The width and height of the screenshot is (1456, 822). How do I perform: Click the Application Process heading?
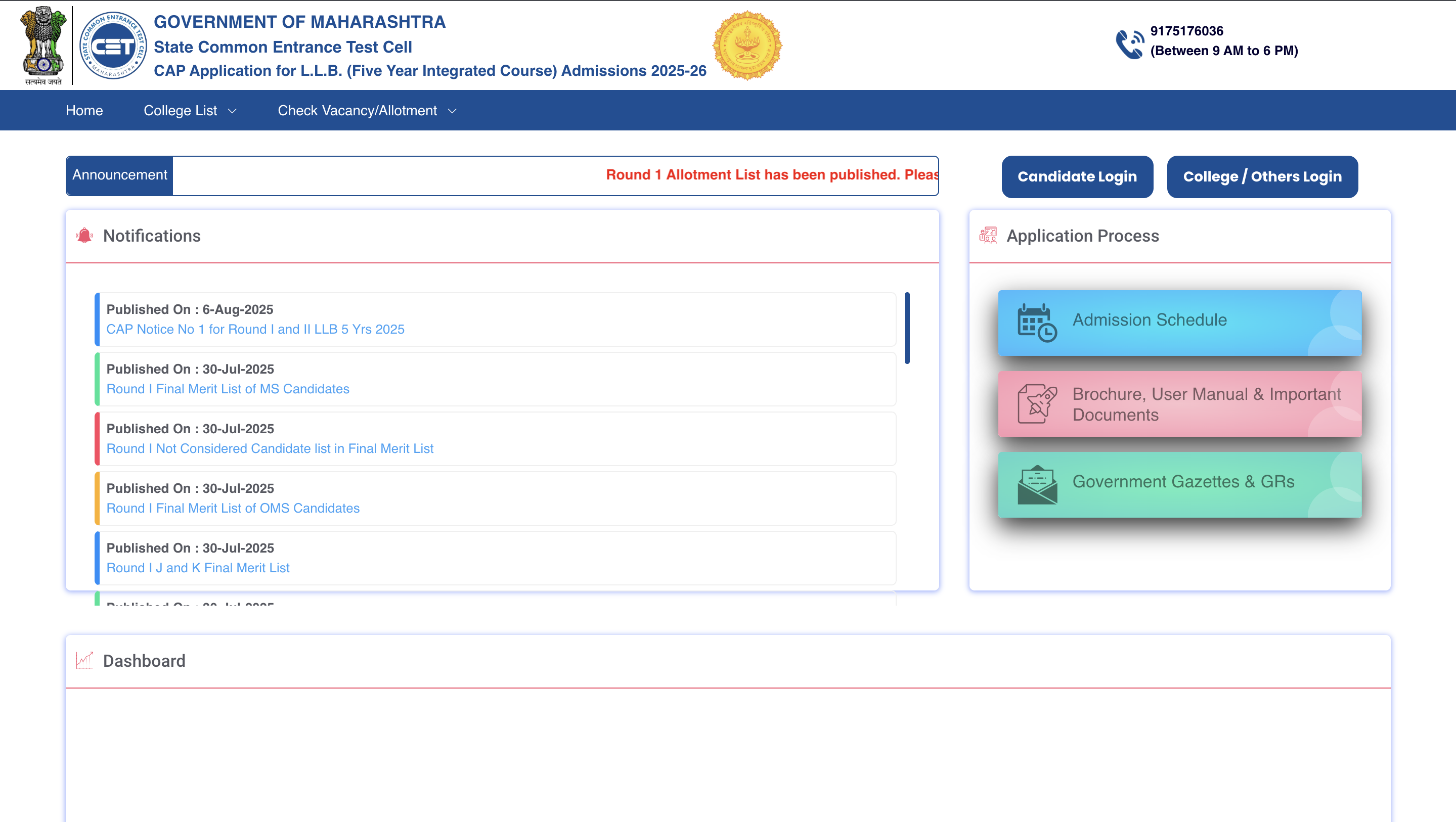click(x=1082, y=236)
